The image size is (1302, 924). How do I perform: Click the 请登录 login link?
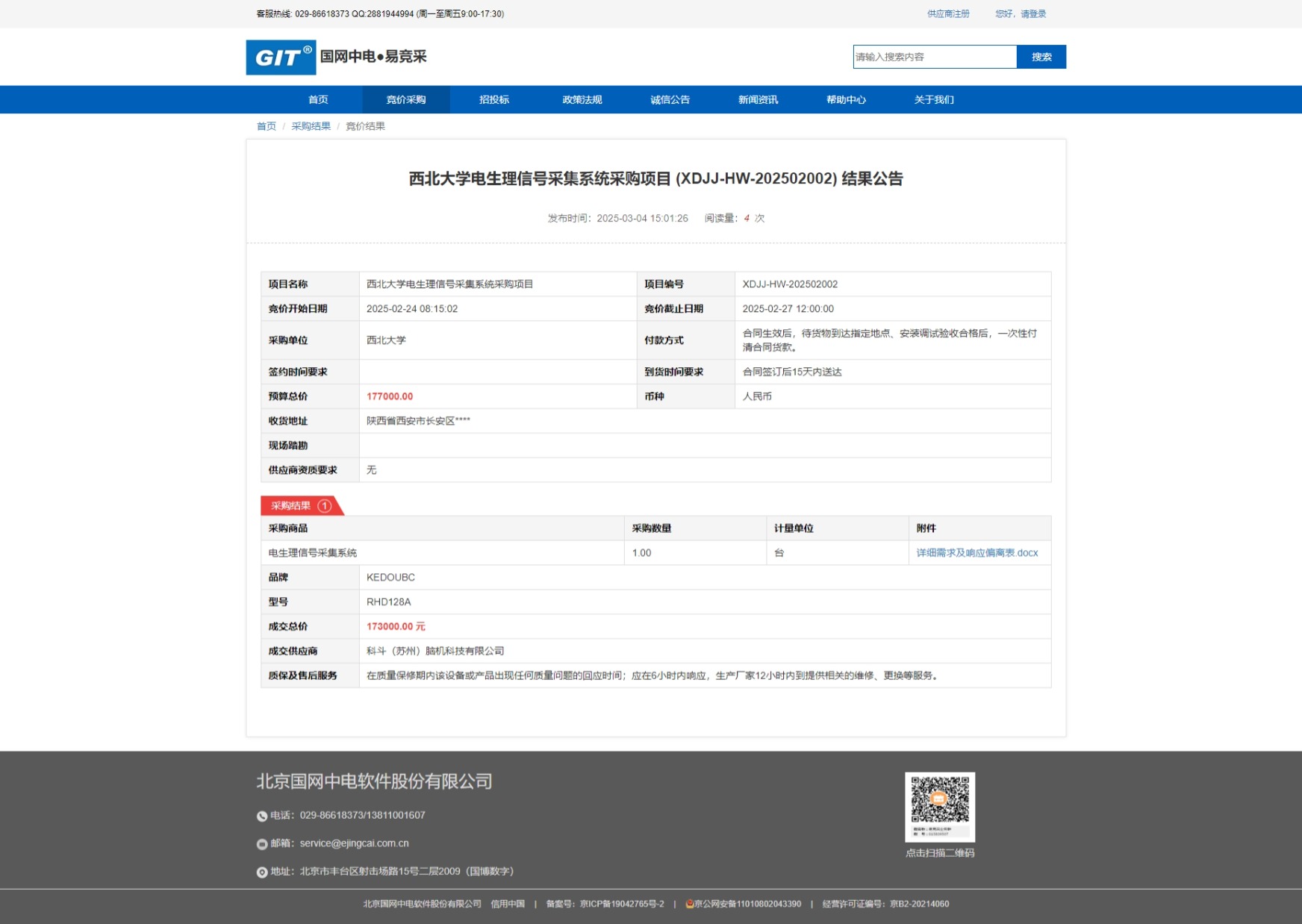pos(1033,14)
